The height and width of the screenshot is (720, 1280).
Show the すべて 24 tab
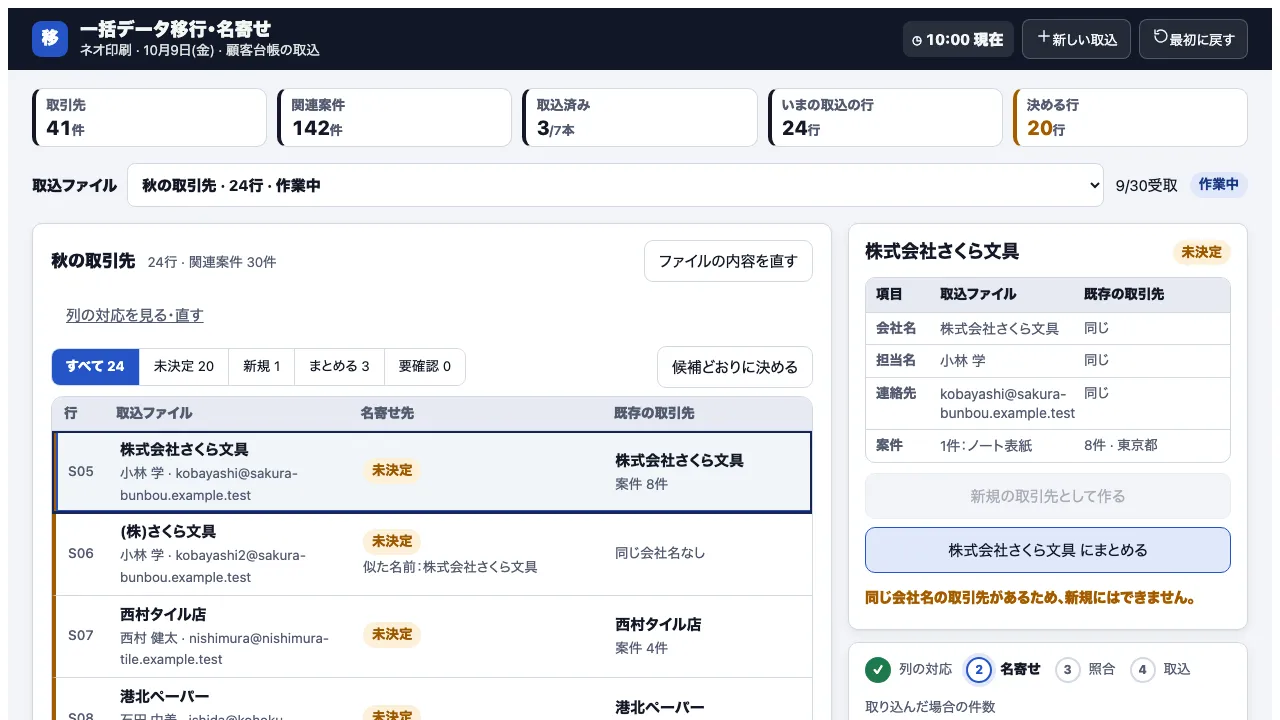95,366
